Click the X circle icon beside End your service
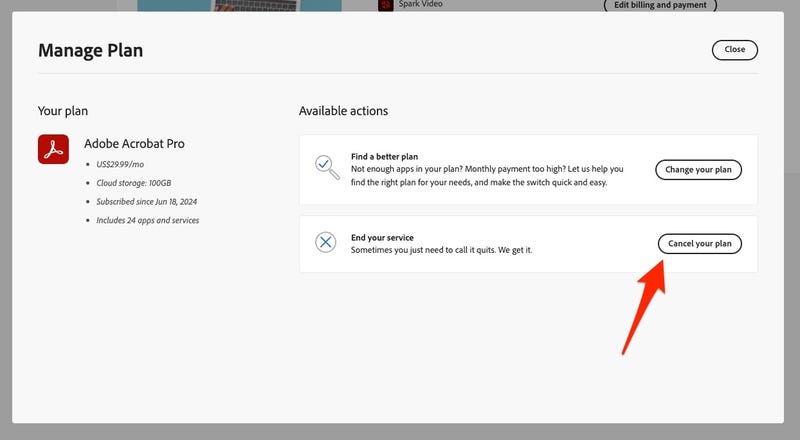This screenshot has height=440, width=800. pyautogui.click(x=326, y=242)
